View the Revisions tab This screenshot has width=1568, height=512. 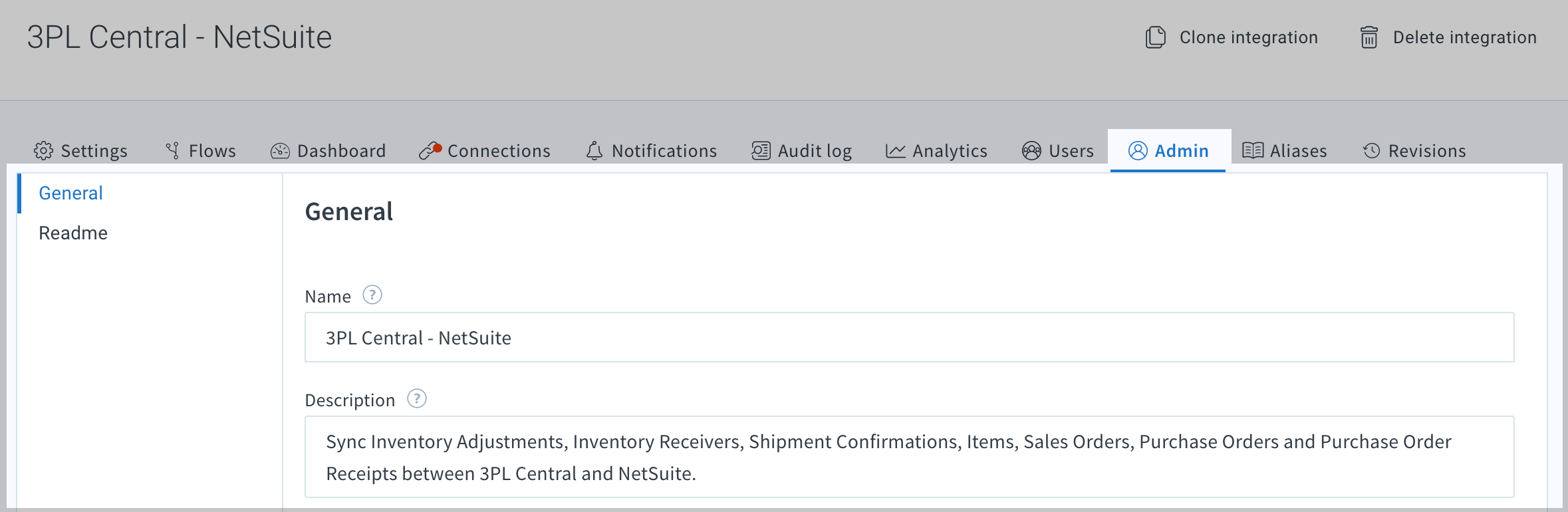pyautogui.click(x=1414, y=151)
